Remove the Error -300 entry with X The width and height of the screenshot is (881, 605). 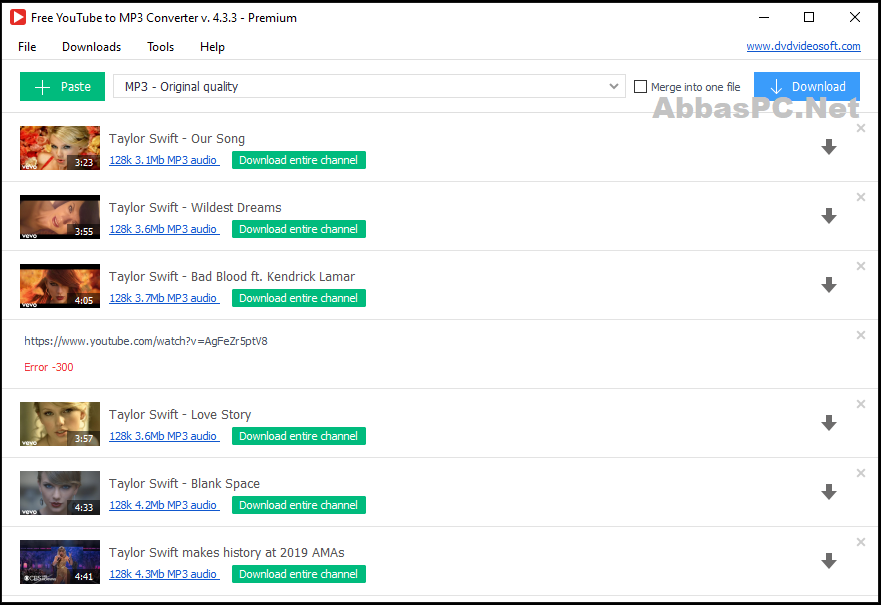click(860, 335)
